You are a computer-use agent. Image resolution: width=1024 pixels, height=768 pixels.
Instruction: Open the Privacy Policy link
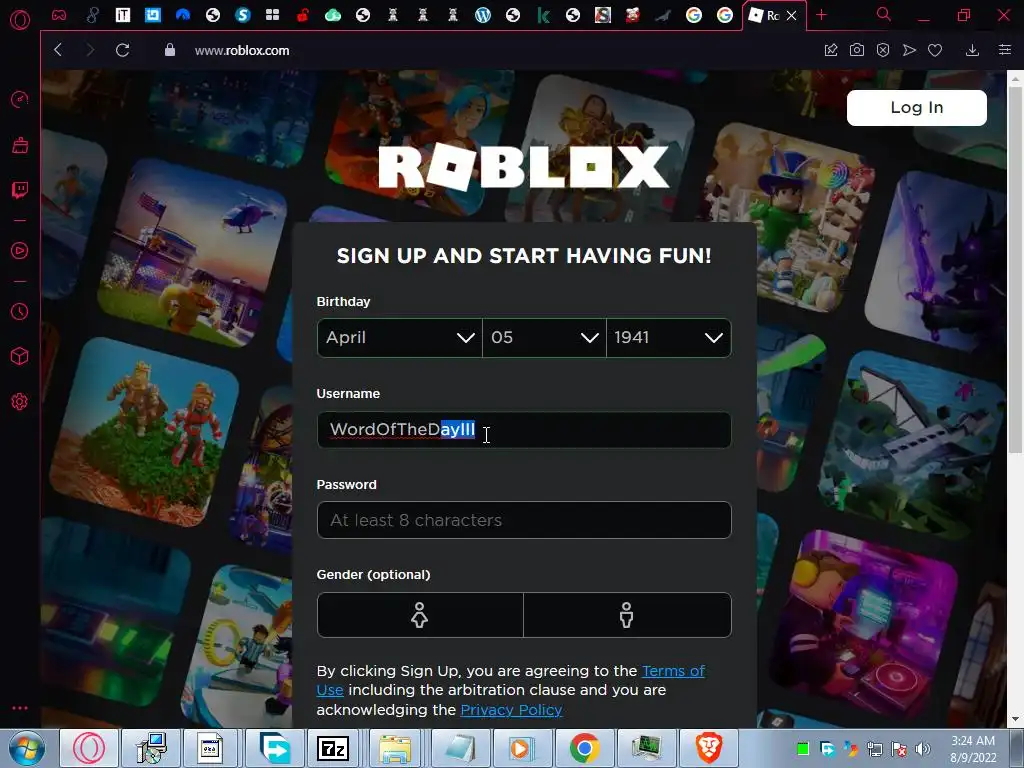tap(511, 710)
